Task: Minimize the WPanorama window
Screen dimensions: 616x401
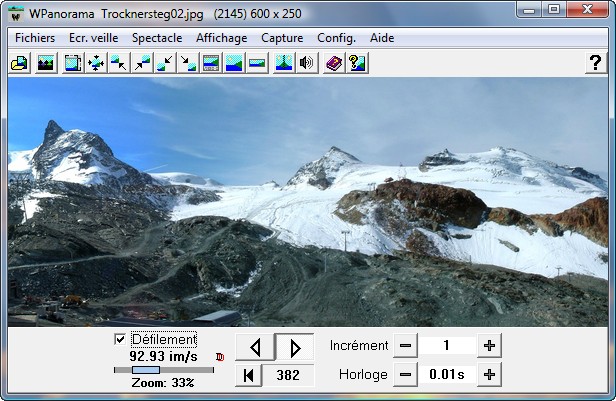Action: tap(529, 10)
